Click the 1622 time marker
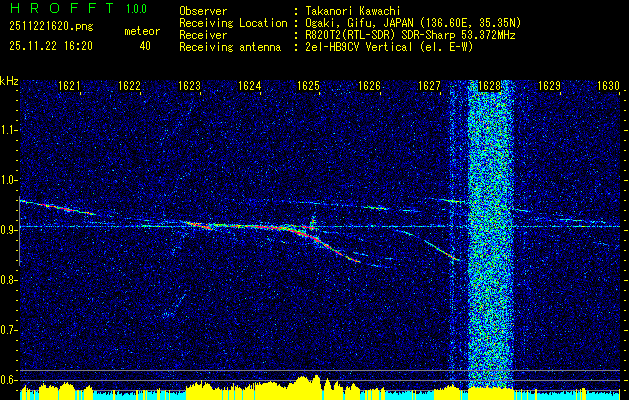This screenshot has width=629, height=400. pos(129,85)
